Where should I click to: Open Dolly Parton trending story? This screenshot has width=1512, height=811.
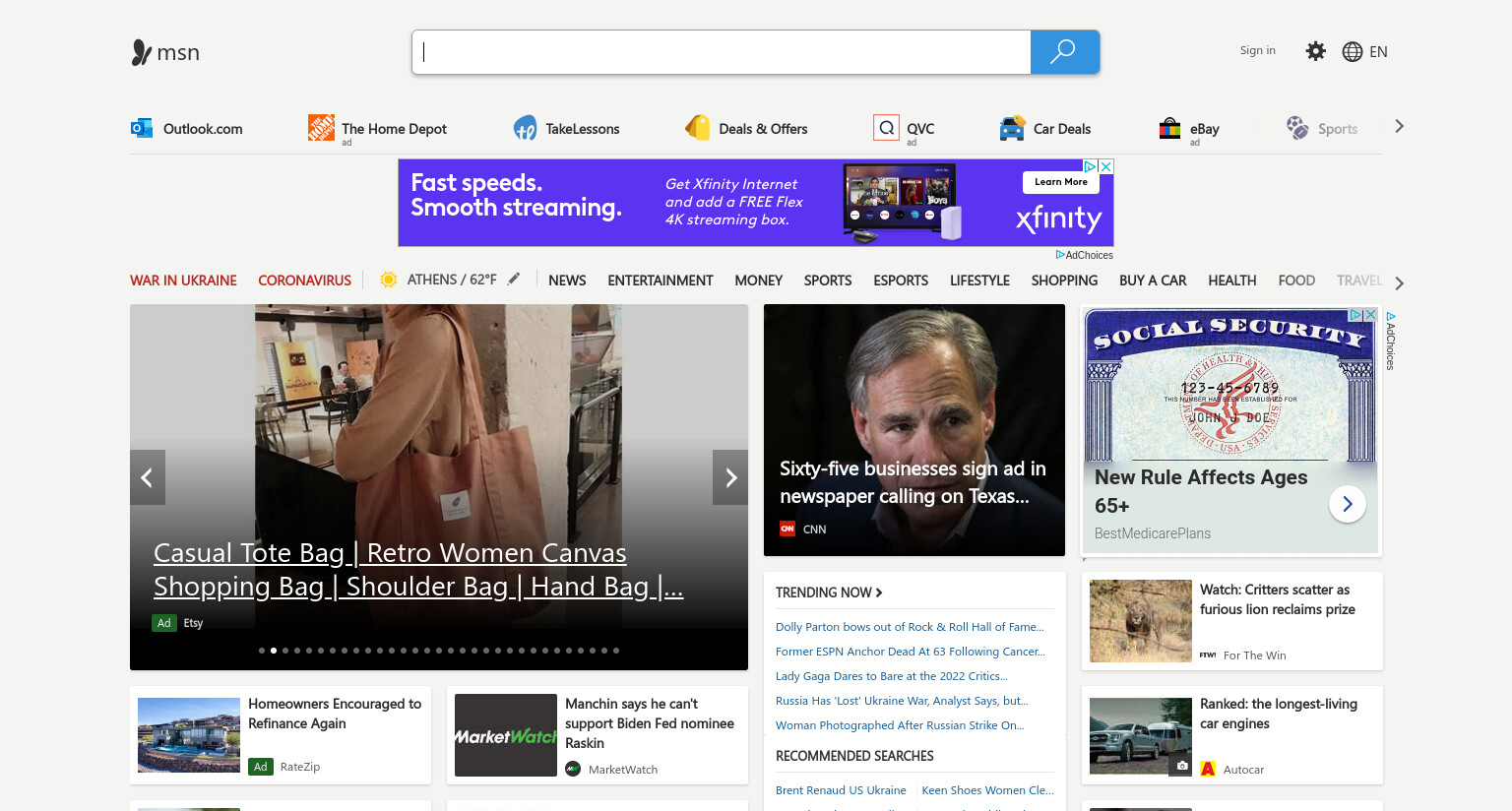tap(910, 627)
